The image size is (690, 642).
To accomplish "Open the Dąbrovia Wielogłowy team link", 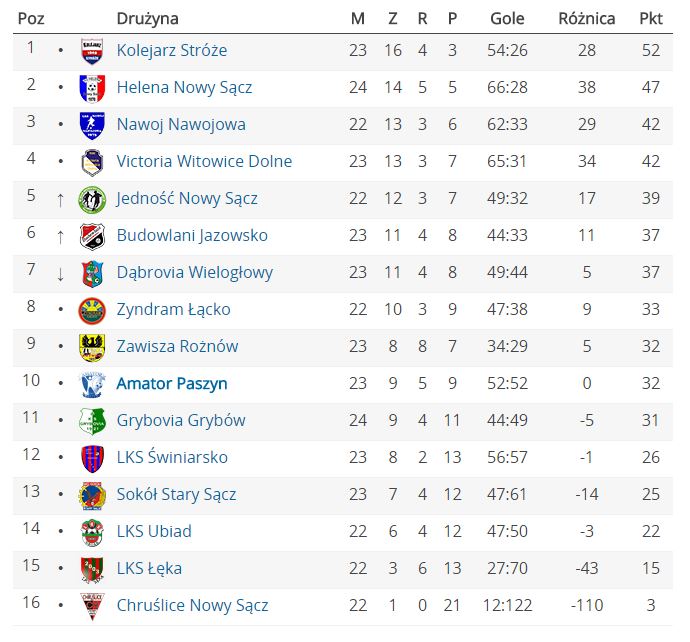I will [x=195, y=273].
